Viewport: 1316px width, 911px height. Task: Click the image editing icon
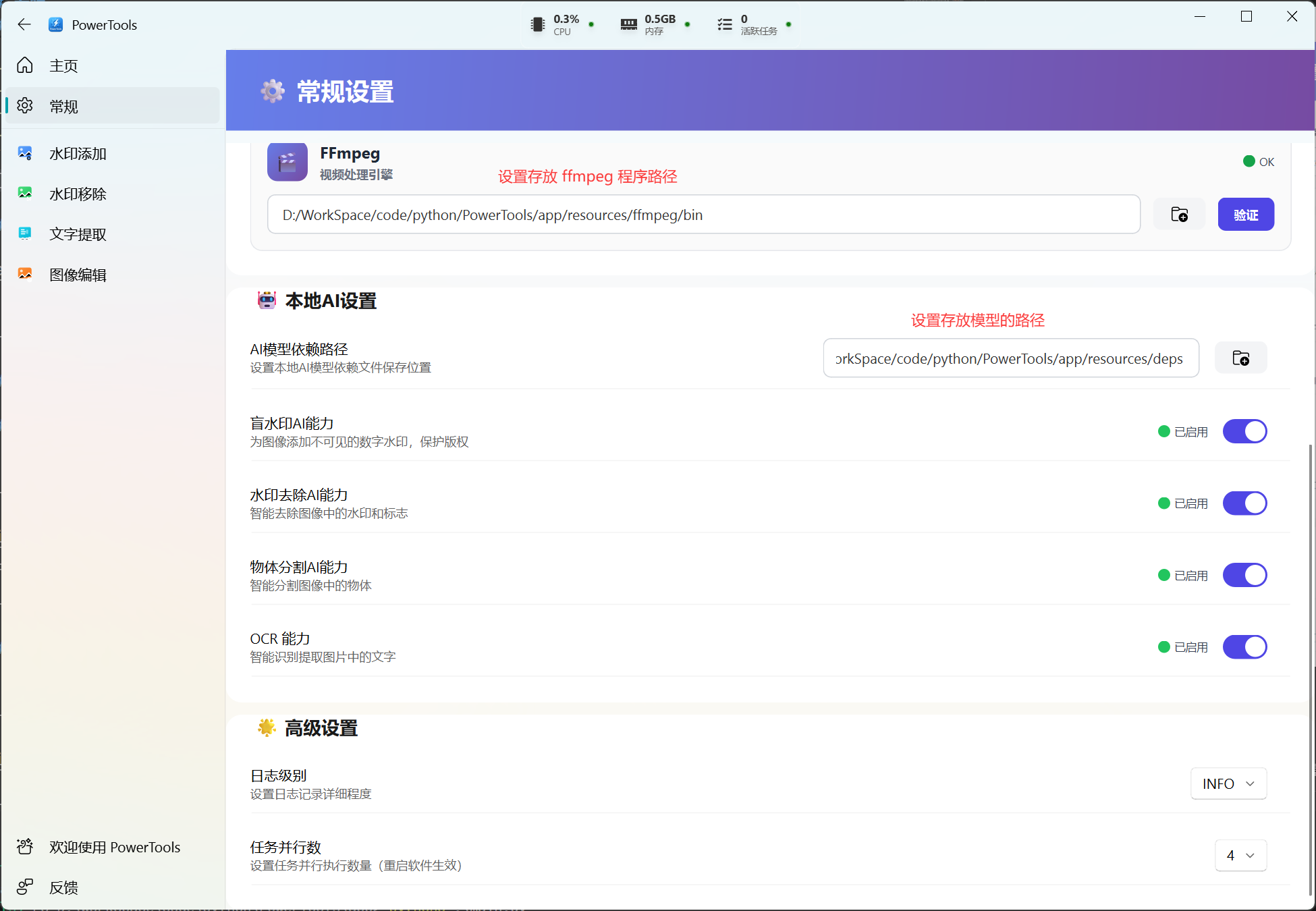[x=25, y=274]
